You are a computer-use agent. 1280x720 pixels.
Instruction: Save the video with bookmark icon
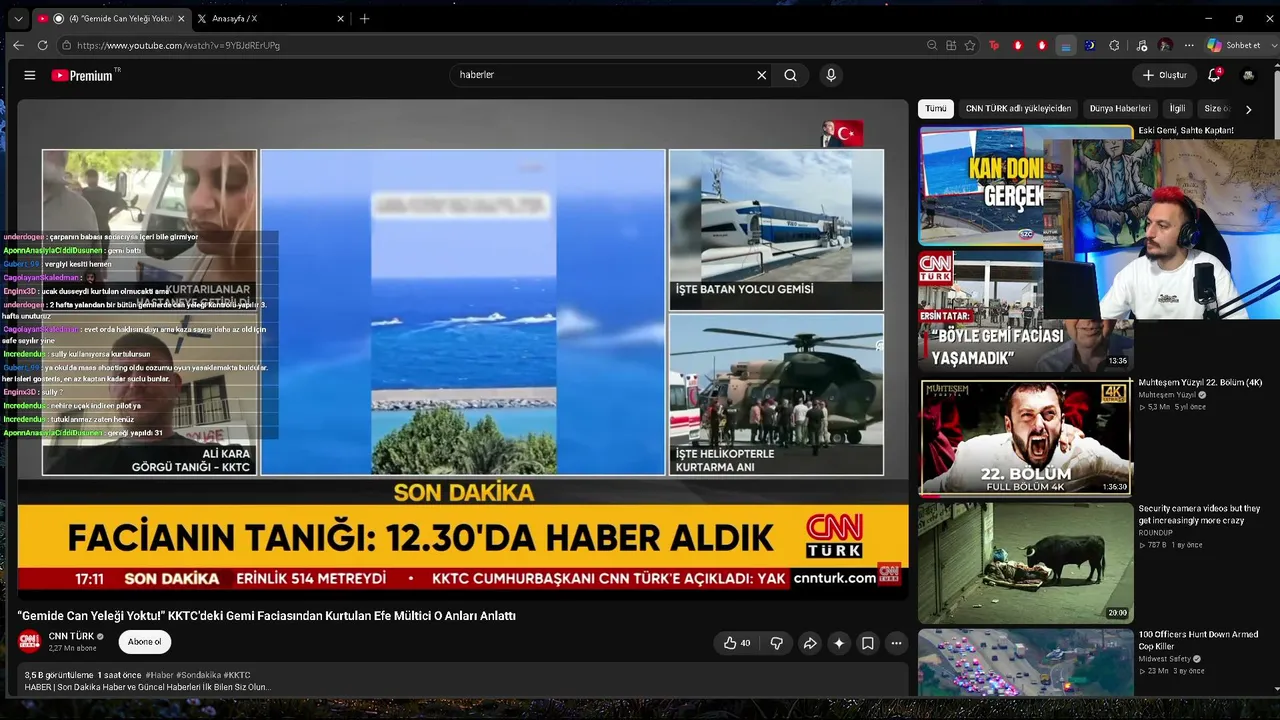point(868,643)
